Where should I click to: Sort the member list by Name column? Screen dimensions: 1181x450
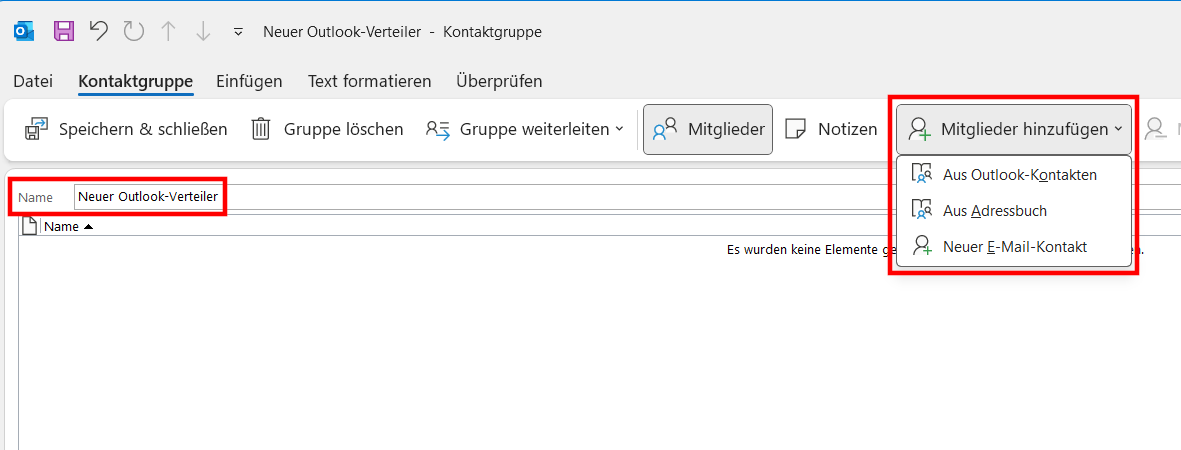tap(68, 226)
